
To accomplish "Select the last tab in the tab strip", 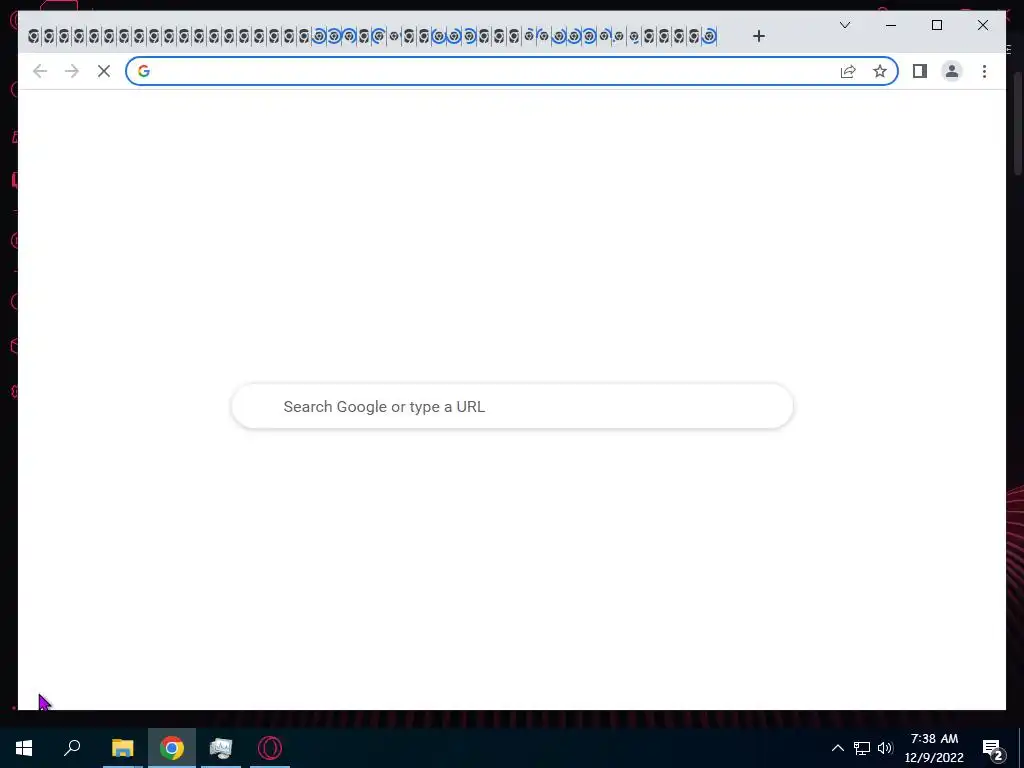I will (x=709, y=37).
